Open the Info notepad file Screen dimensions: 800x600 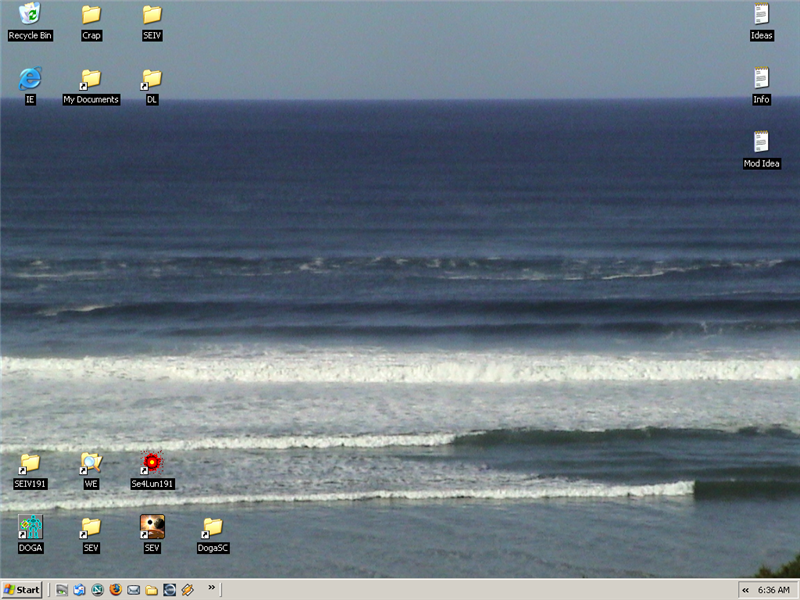761,79
